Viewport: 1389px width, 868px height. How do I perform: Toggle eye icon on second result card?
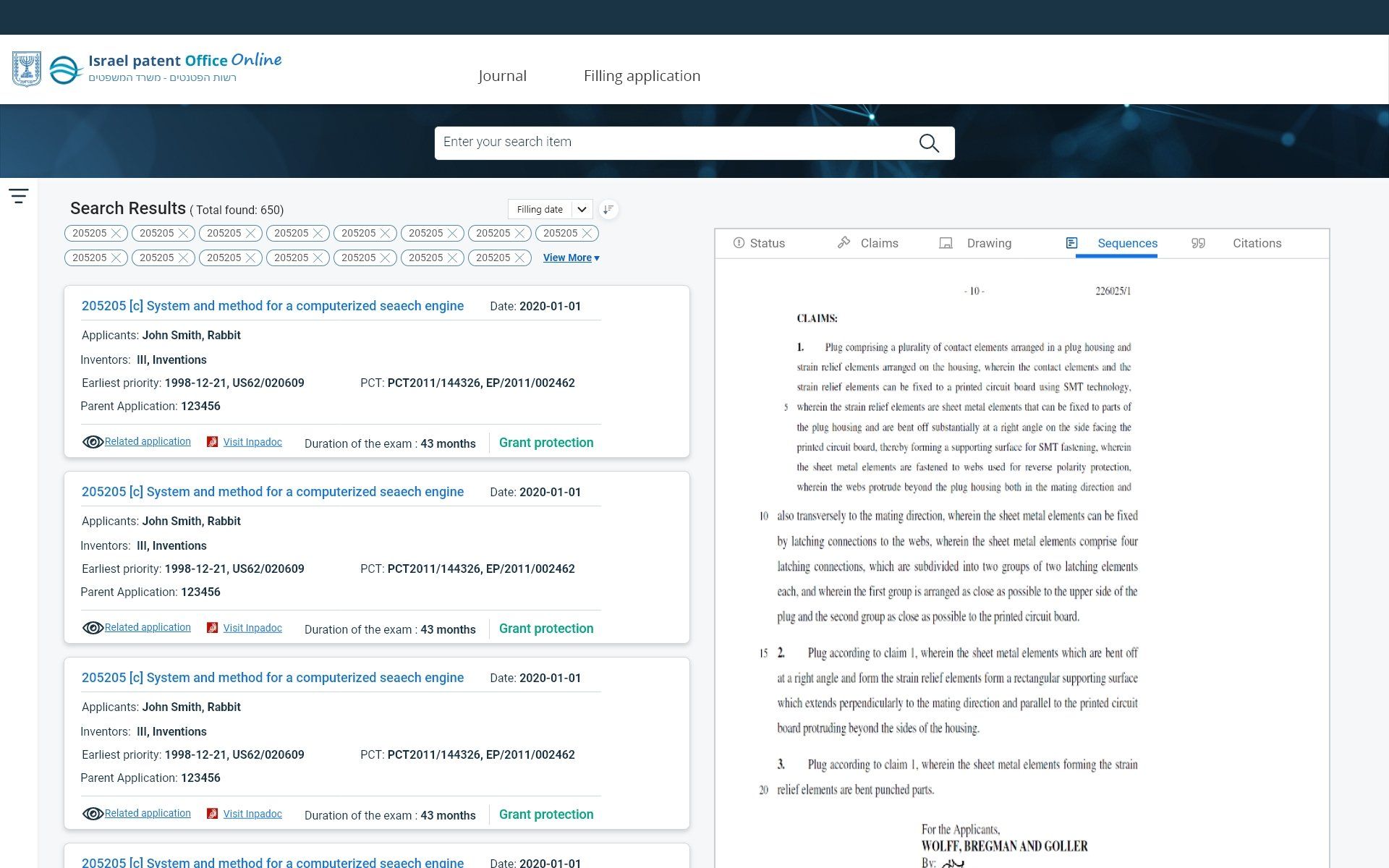pos(93,628)
